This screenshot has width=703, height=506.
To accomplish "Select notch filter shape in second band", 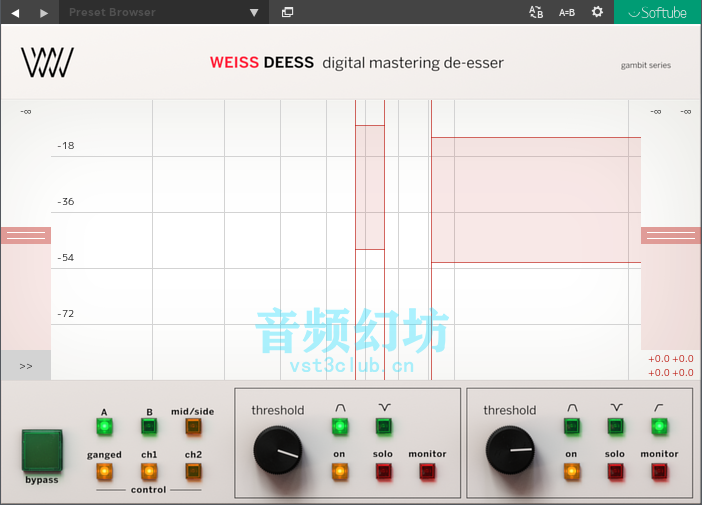I will pyautogui.click(x=616, y=426).
